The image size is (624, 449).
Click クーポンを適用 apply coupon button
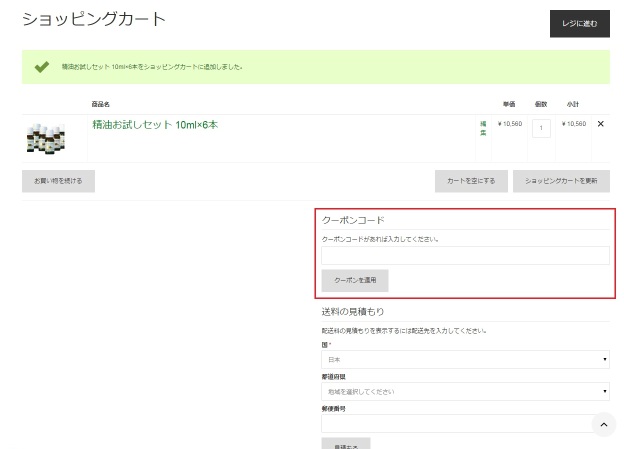(x=355, y=281)
